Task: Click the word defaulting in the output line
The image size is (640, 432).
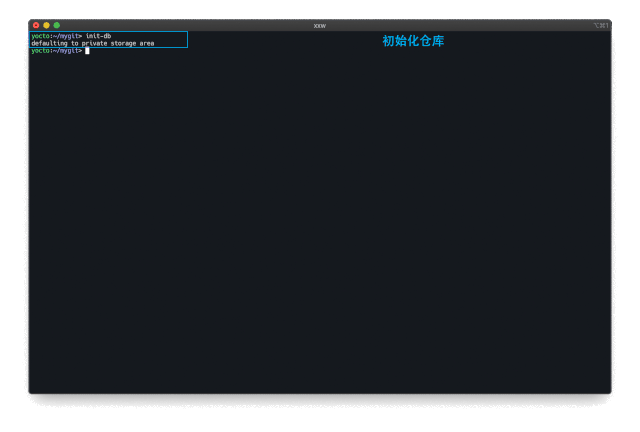Action: (49, 43)
